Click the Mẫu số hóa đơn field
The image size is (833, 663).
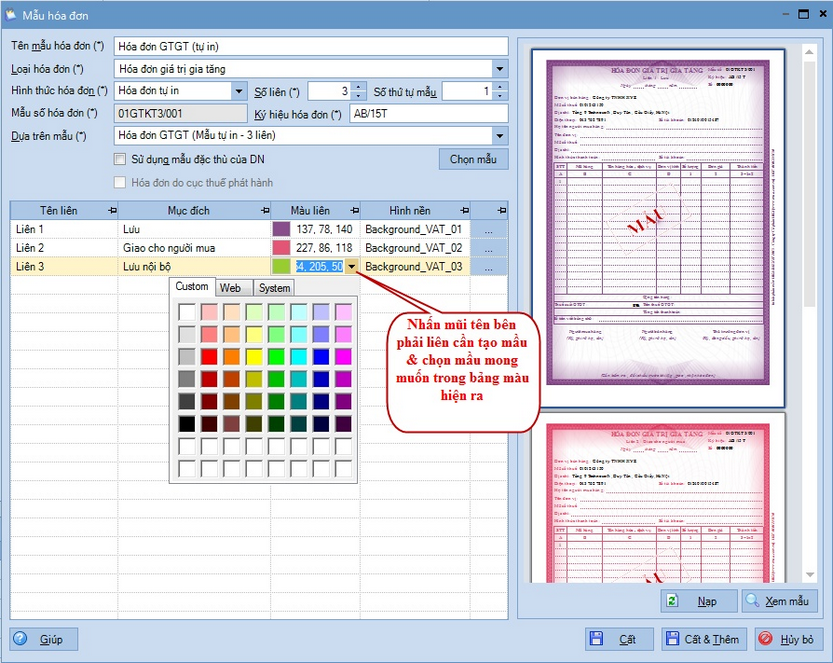click(x=181, y=114)
